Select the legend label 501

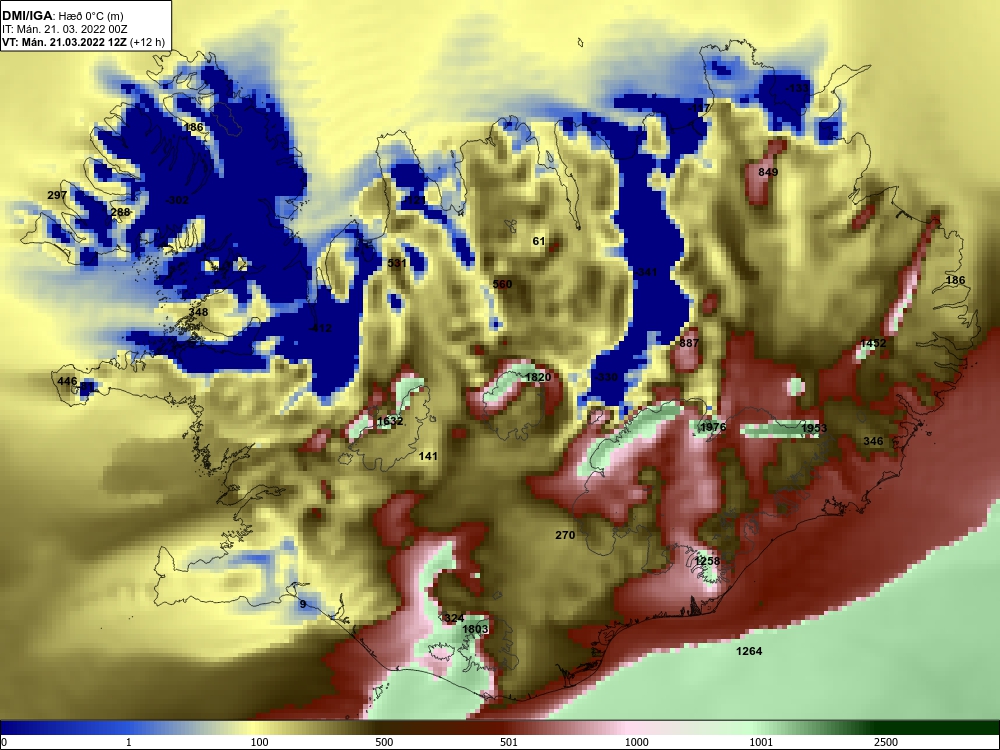[508, 742]
